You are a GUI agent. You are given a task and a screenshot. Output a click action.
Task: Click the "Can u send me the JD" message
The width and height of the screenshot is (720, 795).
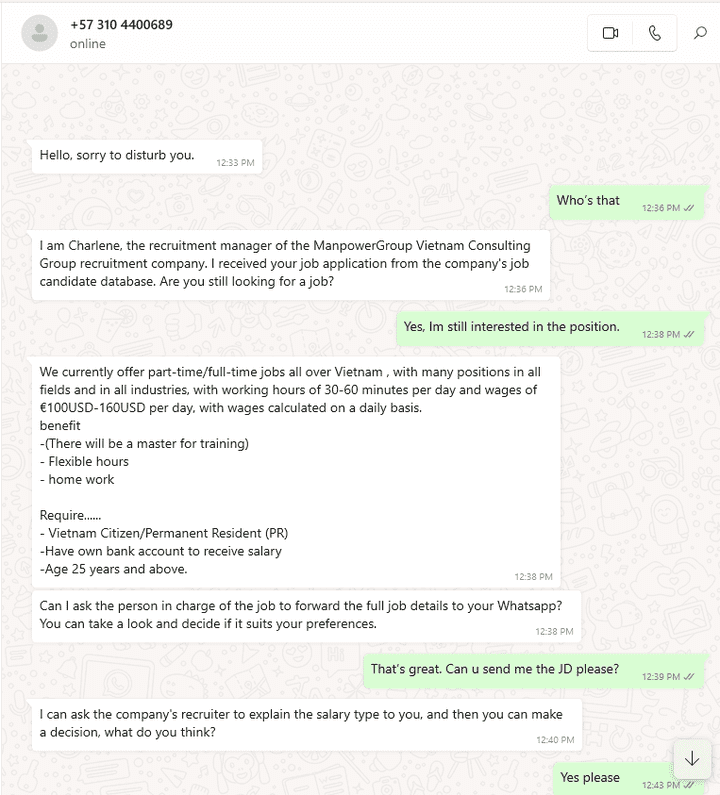(495, 670)
